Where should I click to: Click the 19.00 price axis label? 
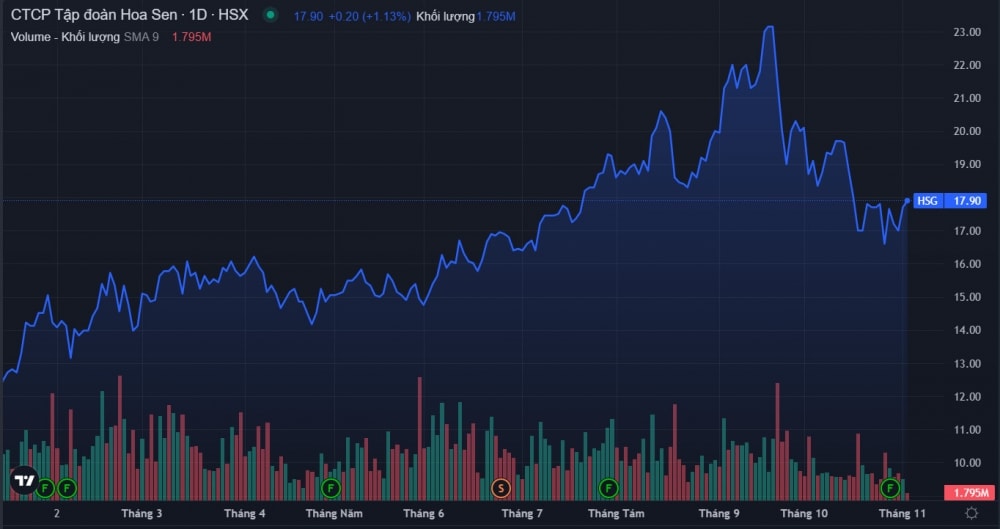[967, 165]
